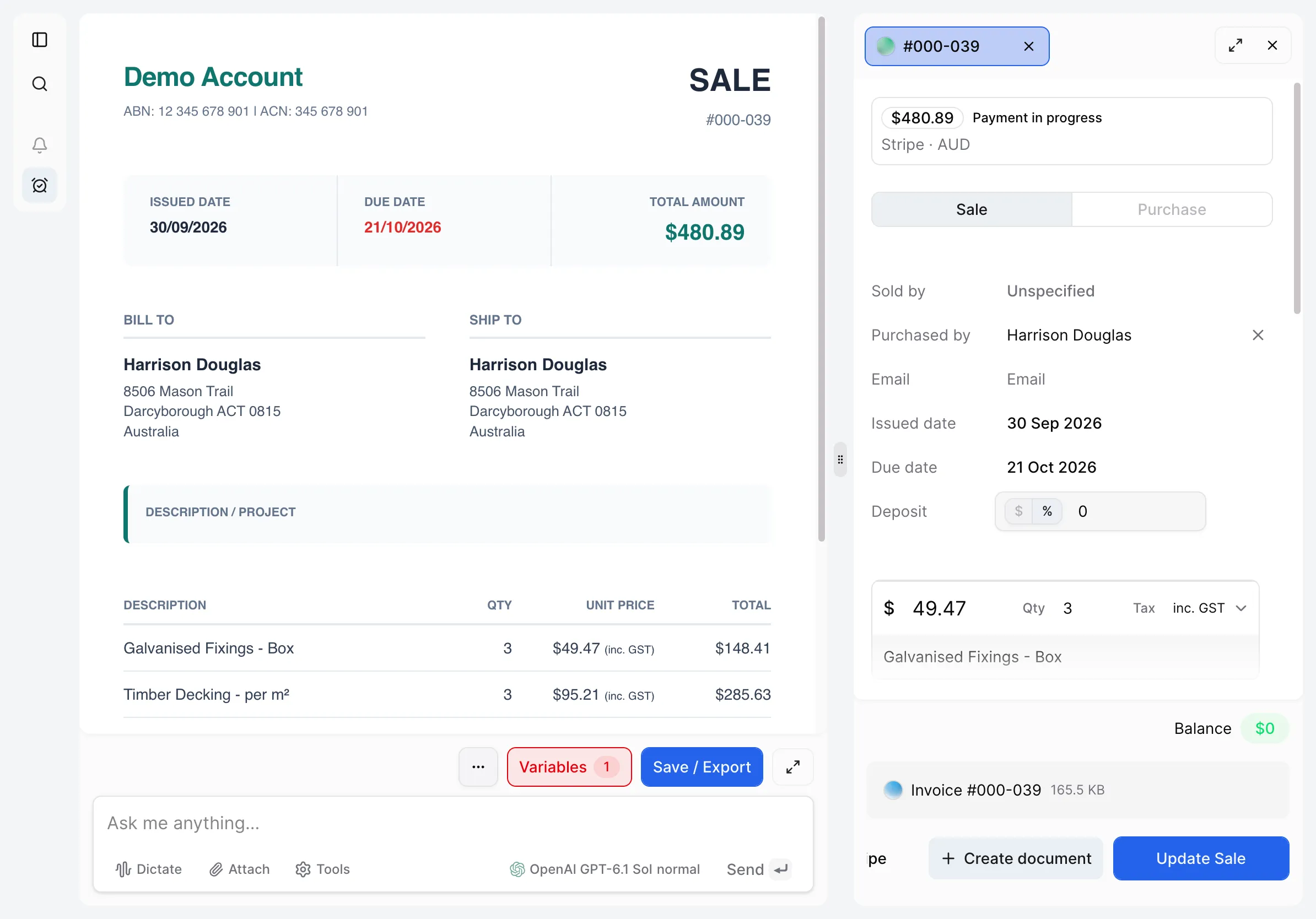Set deposit type to percentage

coord(1047,511)
